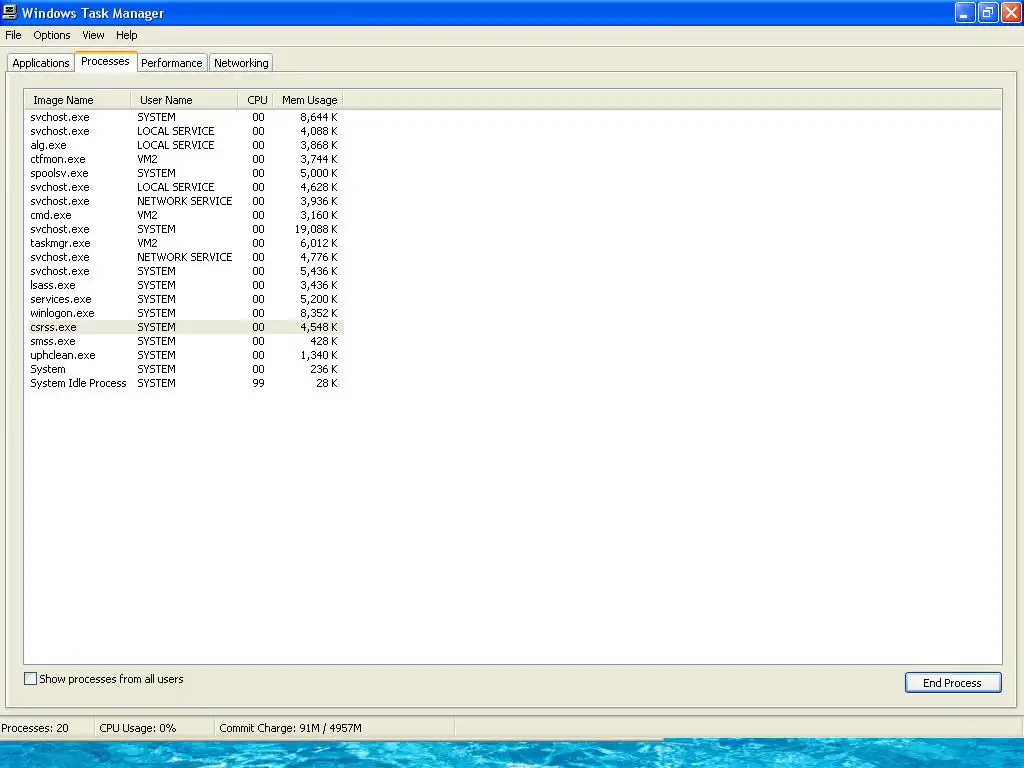Select the cmd.exe process
Image resolution: width=1024 pixels, height=768 pixels.
click(x=184, y=215)
